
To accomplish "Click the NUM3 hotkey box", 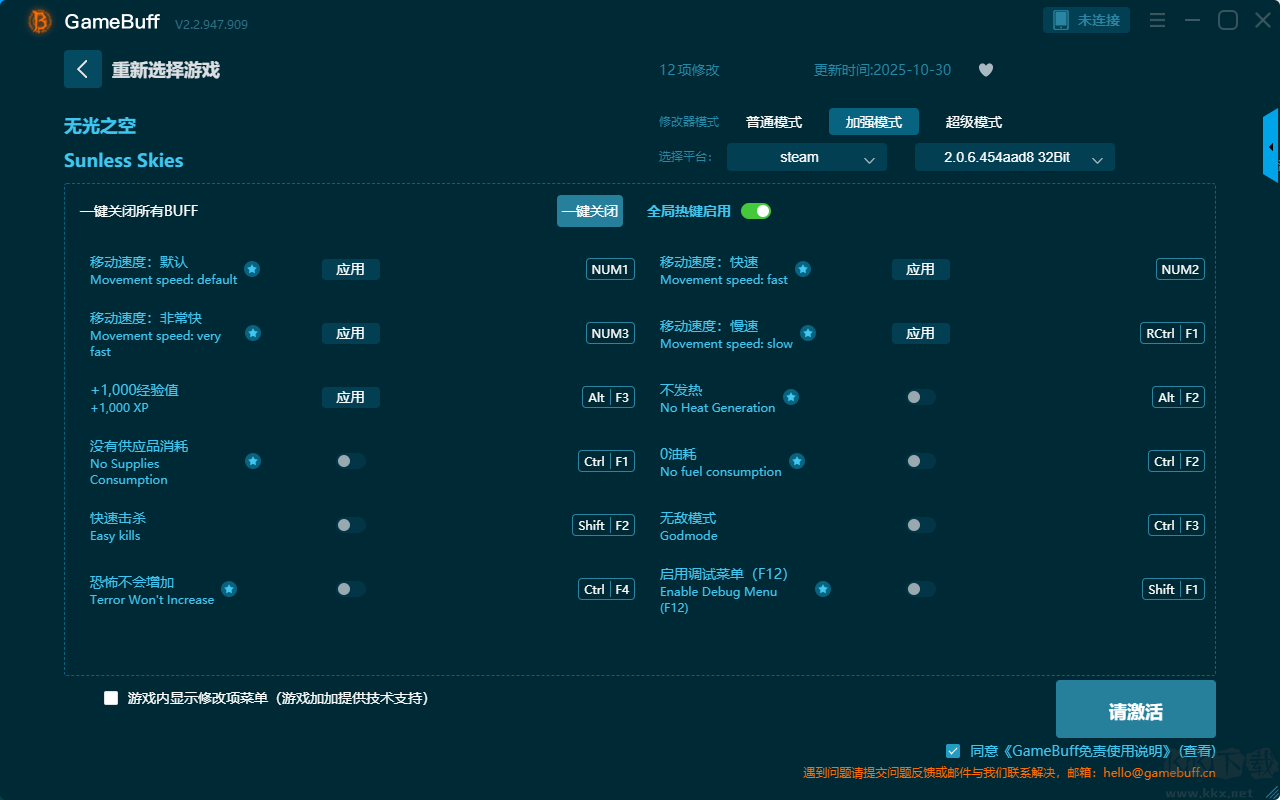I will [x=610, y=333].
